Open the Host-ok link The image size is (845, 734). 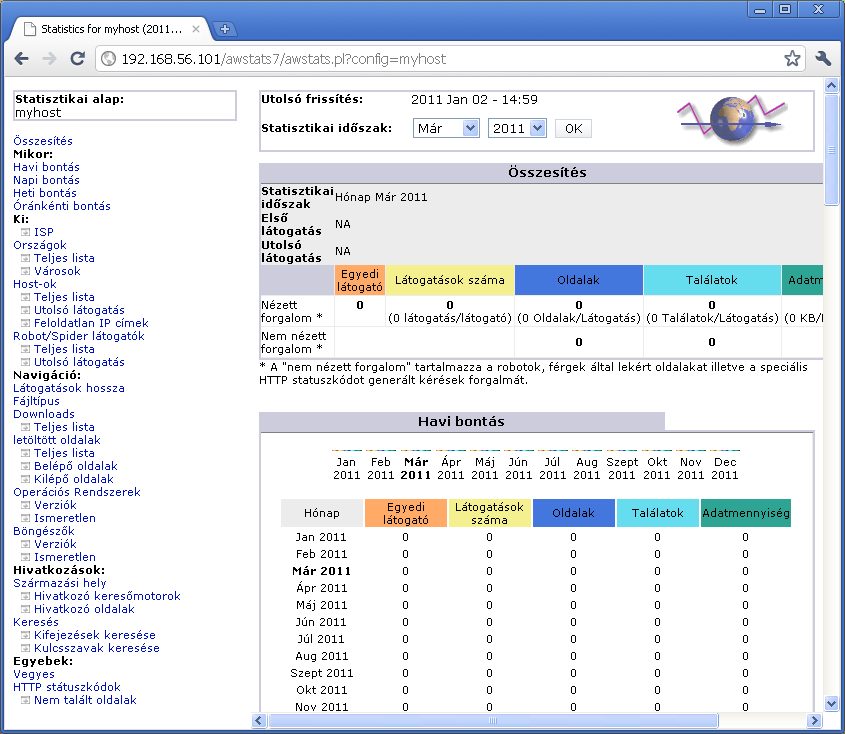tap(34, 284)
